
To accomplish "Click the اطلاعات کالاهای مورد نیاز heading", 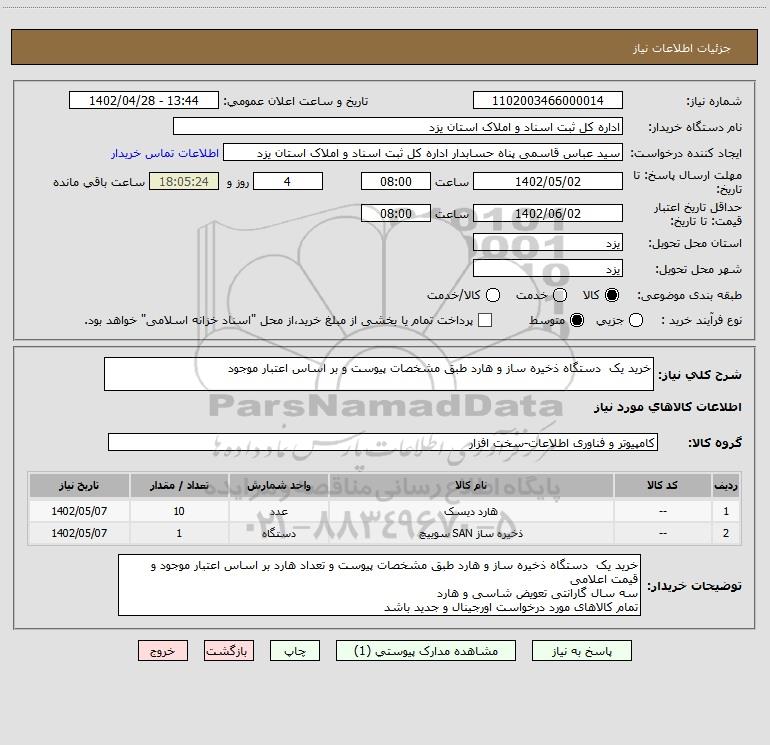I will tap(667, 407).
